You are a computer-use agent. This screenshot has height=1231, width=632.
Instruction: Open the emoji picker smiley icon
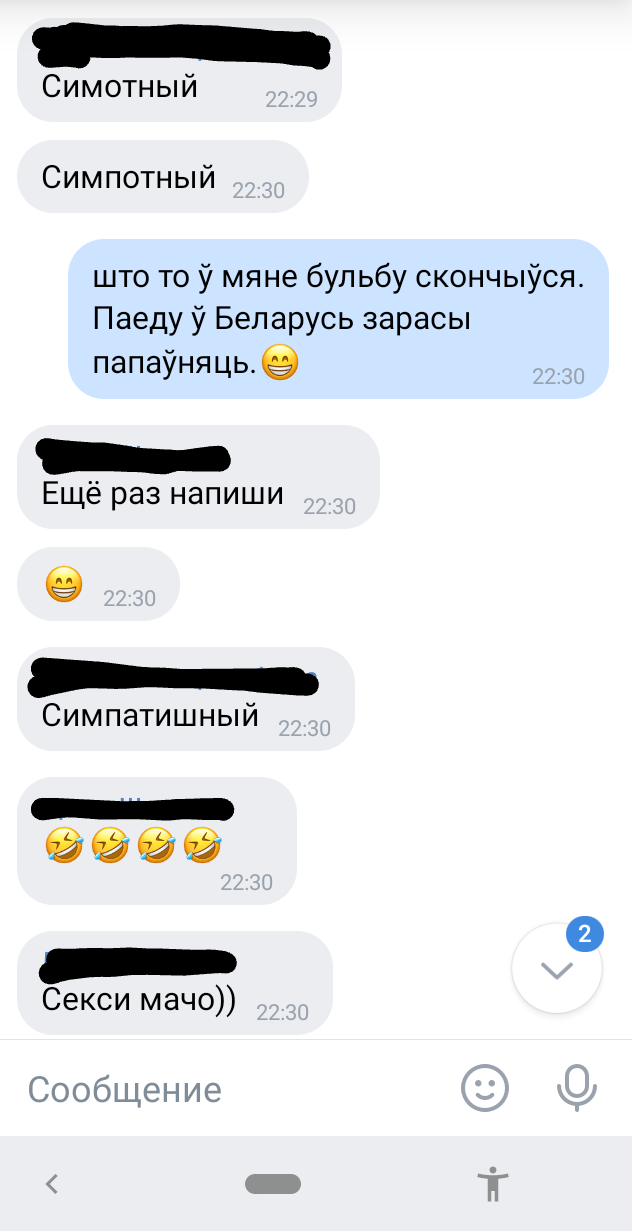coord(485,1087)
